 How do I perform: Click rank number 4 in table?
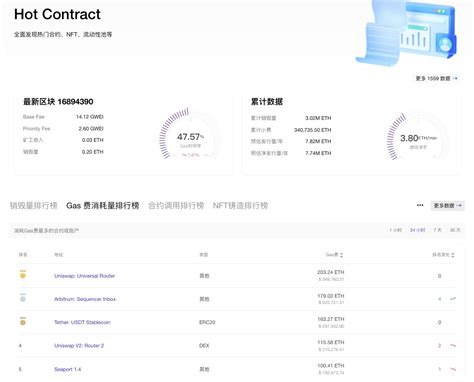pyautogui.click(x=20, y=346)
